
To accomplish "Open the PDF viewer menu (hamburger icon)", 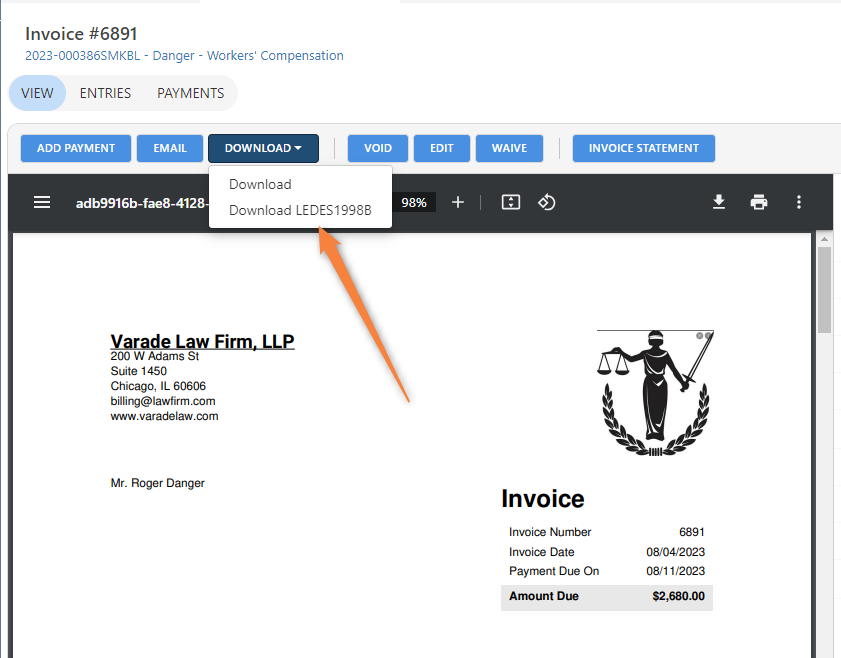I will point(42,202).
